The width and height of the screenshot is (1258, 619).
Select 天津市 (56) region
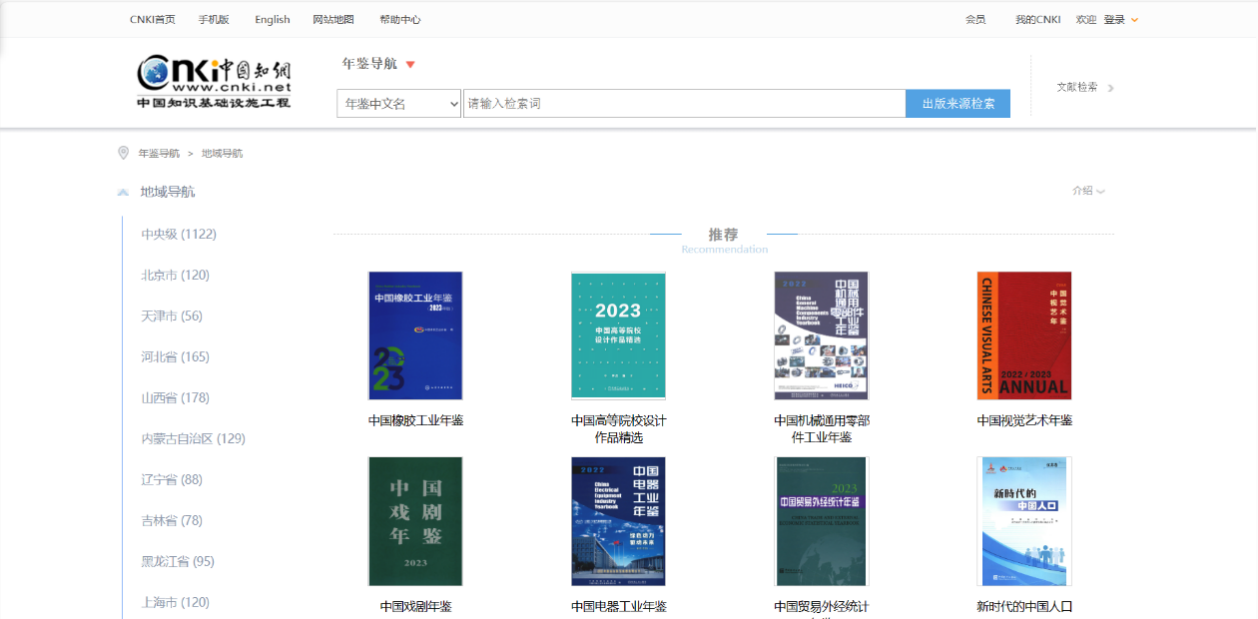tap(172, 316)
